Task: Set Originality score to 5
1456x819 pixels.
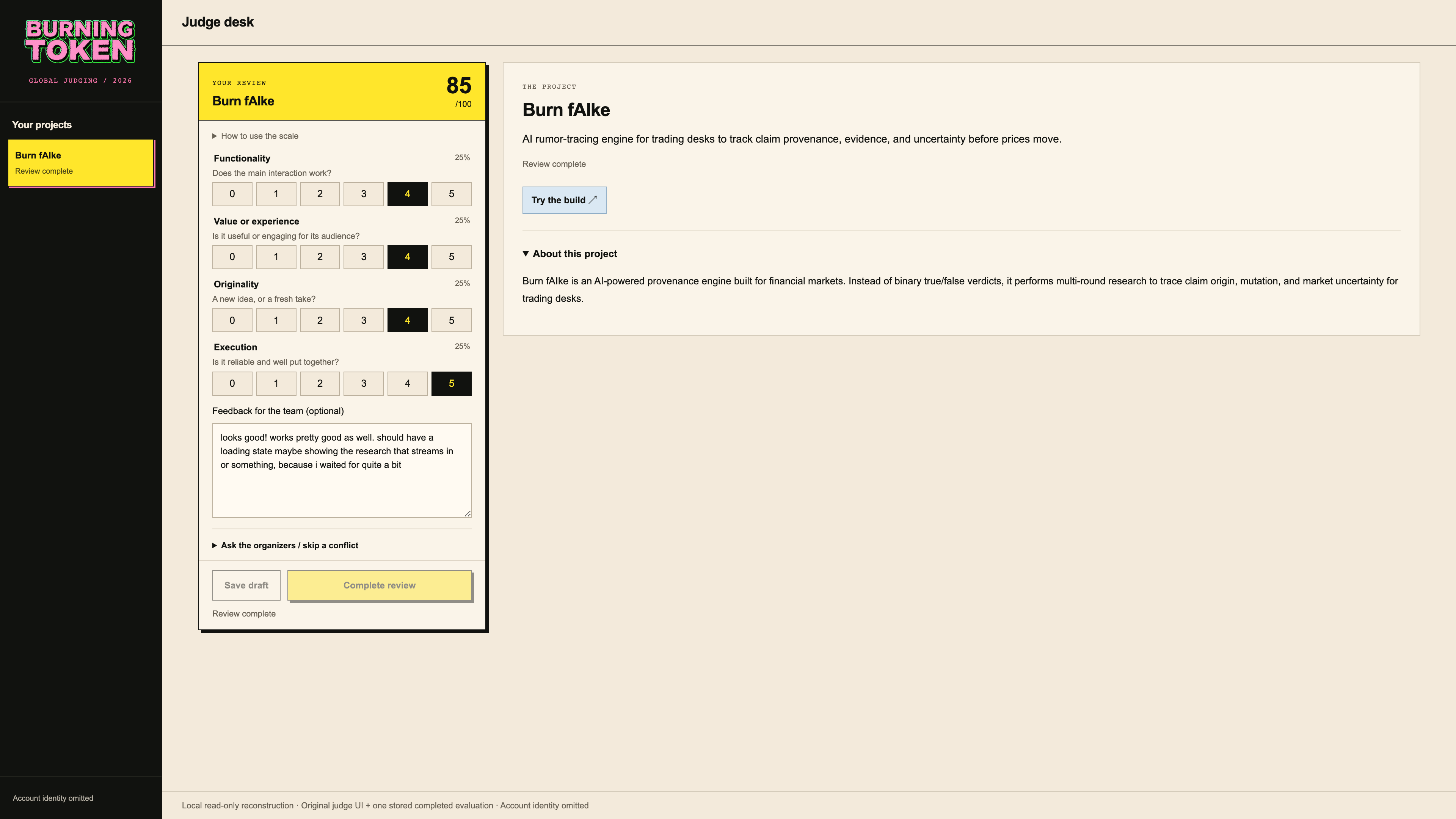Action: tap(451, 320)
